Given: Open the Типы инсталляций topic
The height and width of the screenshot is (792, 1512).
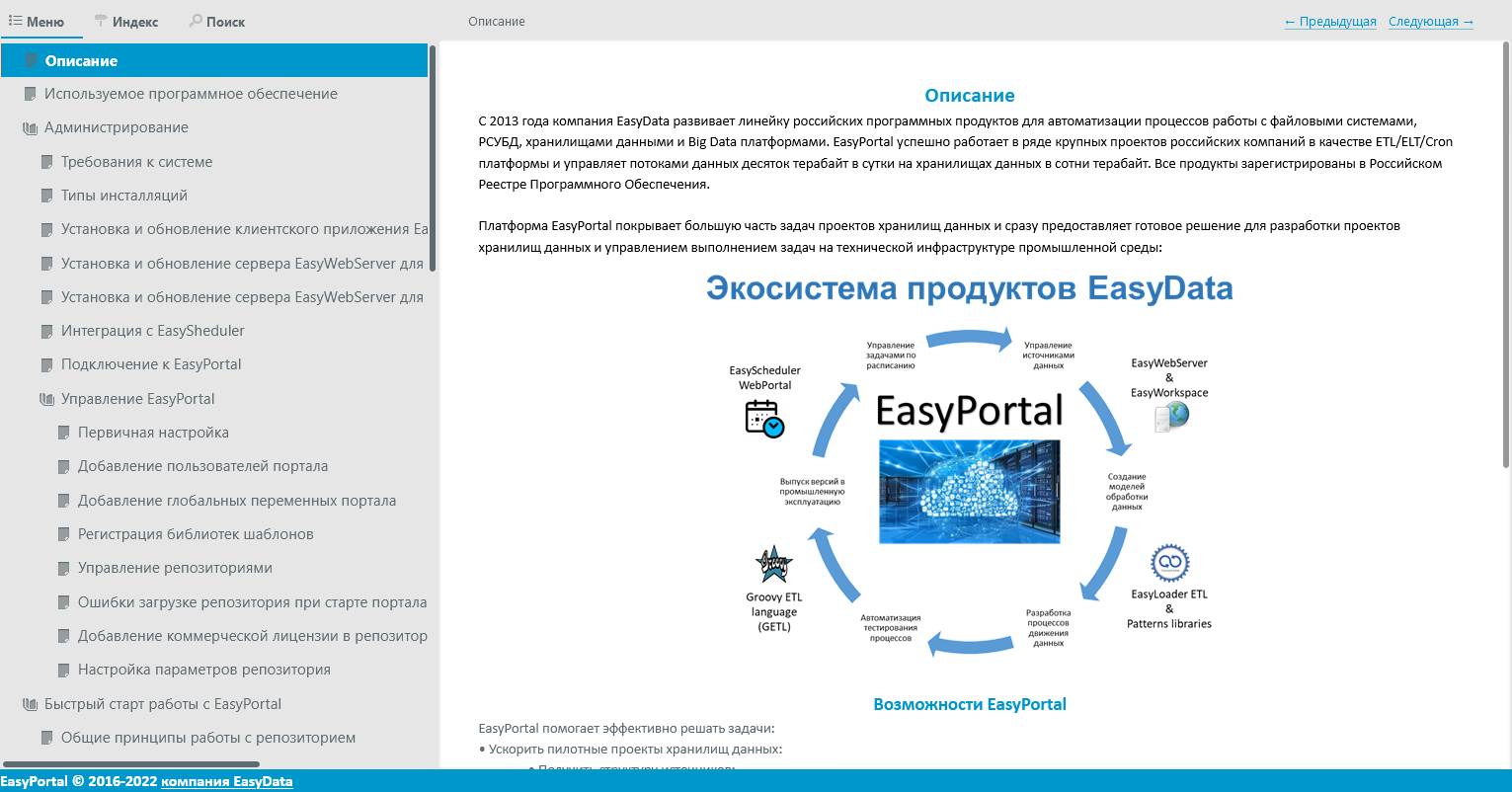Looking at the screenshot, I should [x=124, y=196].
